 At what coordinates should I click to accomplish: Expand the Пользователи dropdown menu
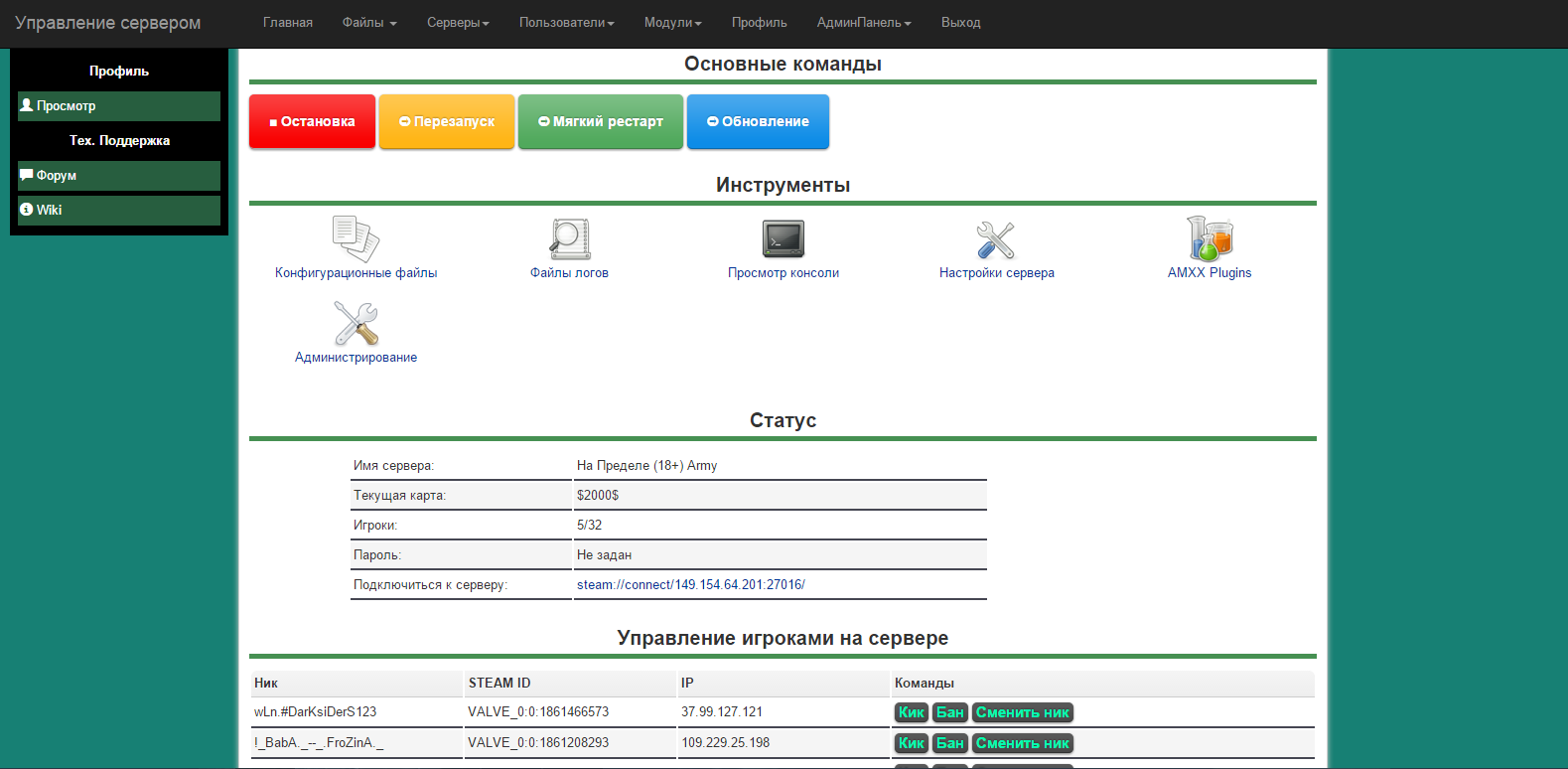coord(566,23)
